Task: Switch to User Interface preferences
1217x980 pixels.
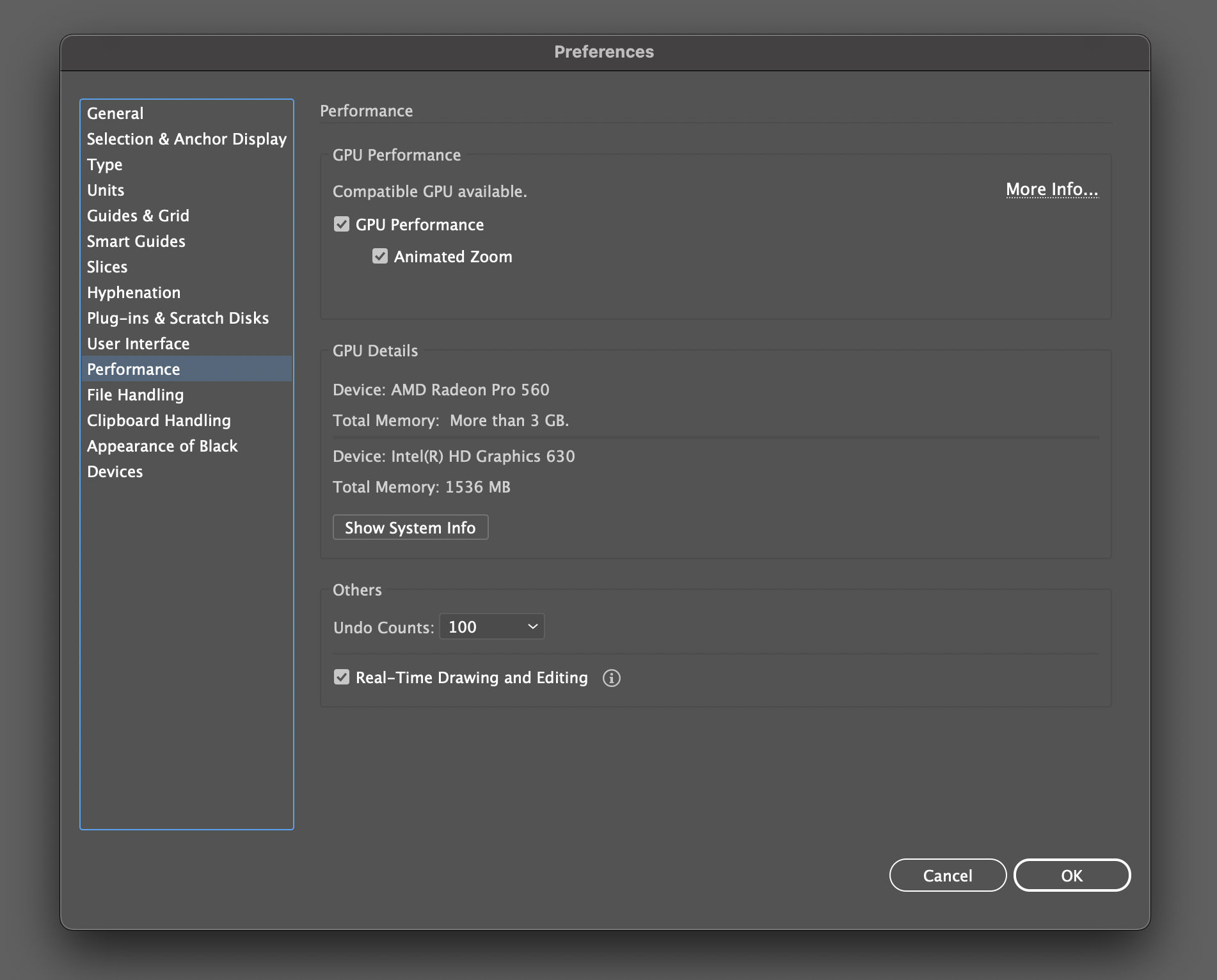Action: pyautogui.click(x=138, y=344)
